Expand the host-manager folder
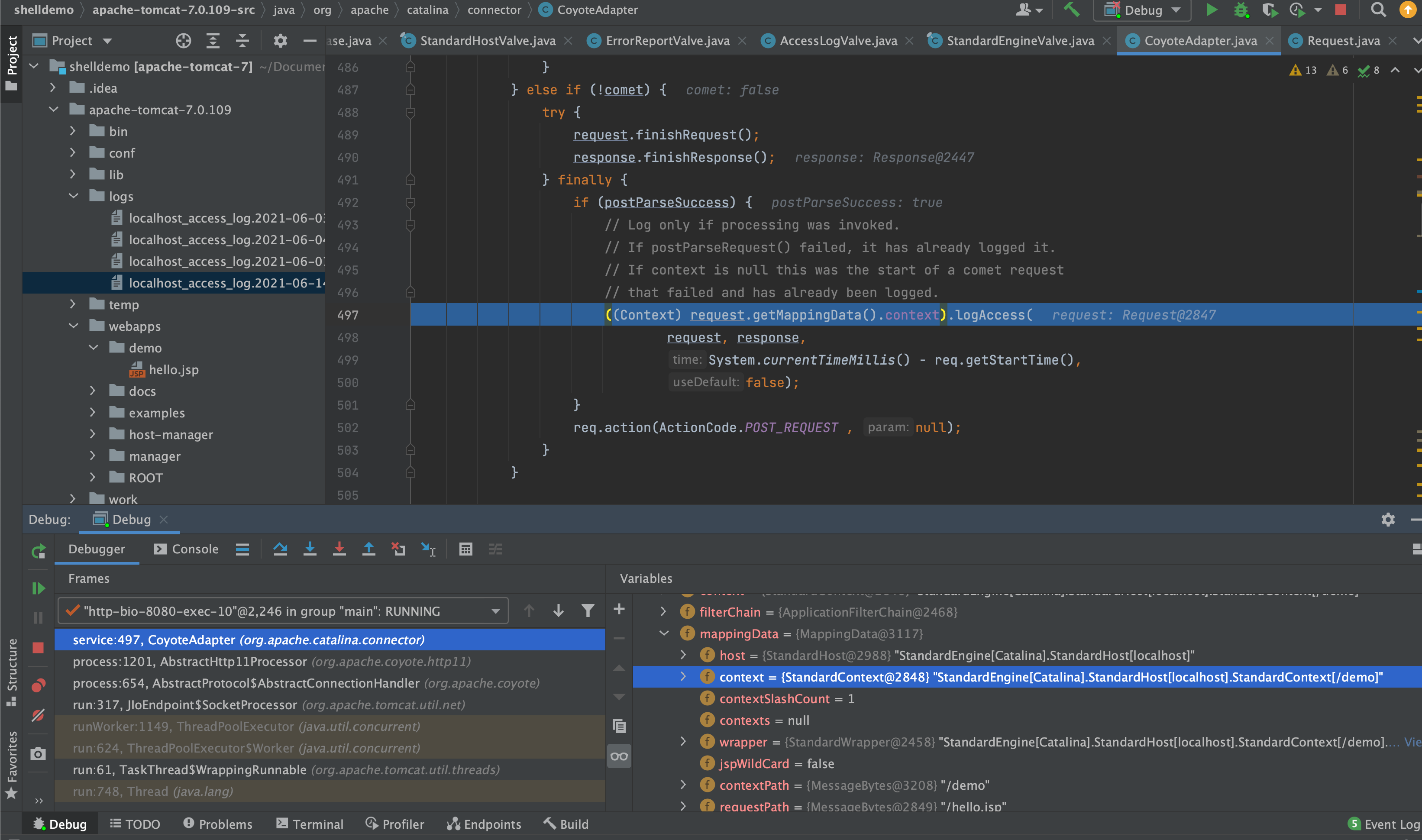Viewport: 1422px width, 840px height. (x=93, y=435)
